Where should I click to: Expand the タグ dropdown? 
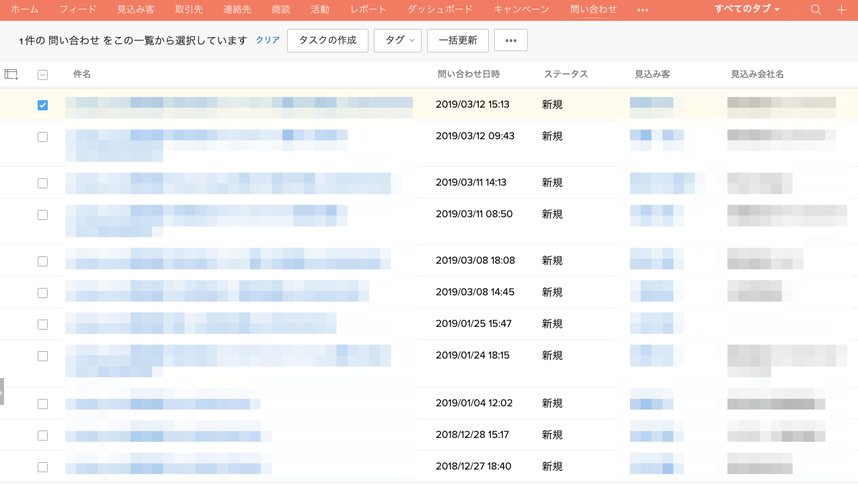pos(397,41)
